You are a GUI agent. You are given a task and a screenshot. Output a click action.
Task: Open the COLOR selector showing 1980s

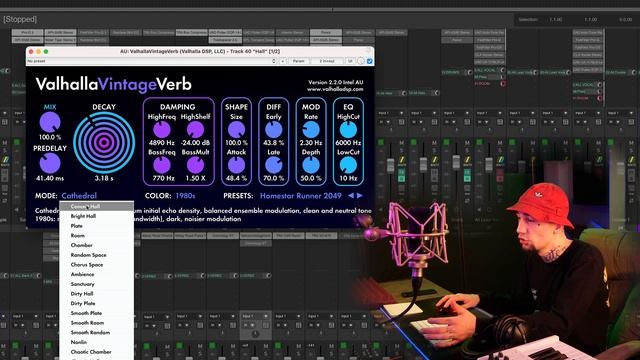185,196
